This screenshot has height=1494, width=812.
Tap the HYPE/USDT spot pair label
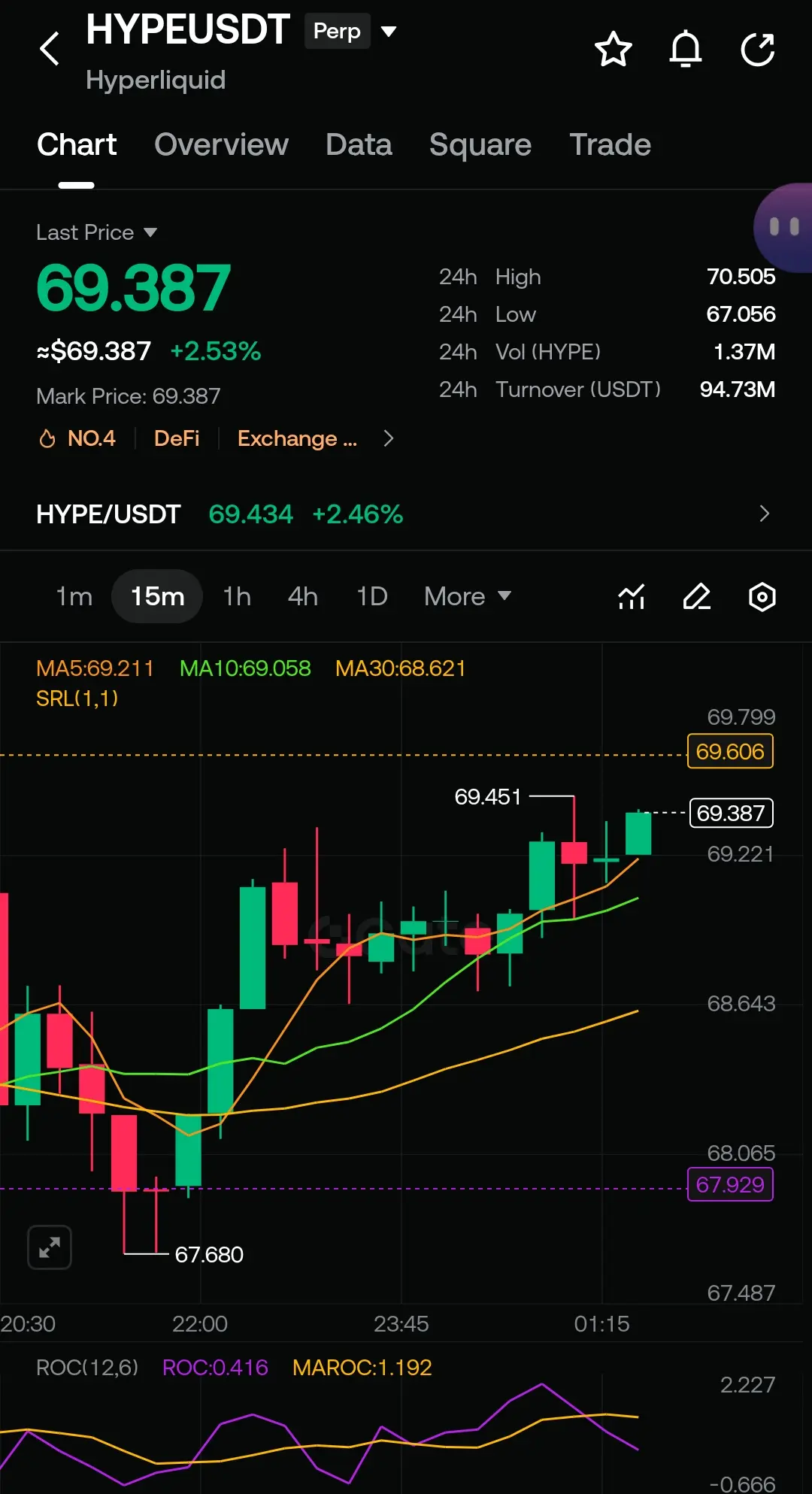click(x=108, y=514)
